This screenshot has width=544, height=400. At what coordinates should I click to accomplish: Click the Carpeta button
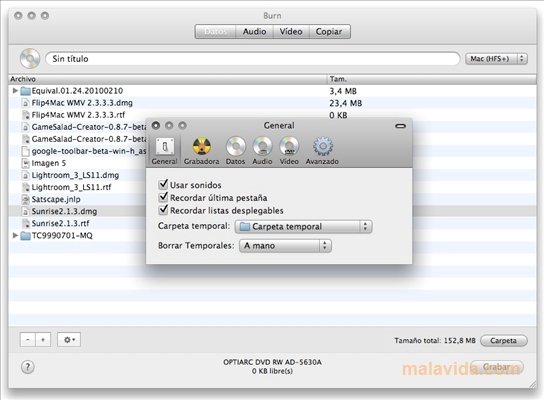[x=503, y=340]
